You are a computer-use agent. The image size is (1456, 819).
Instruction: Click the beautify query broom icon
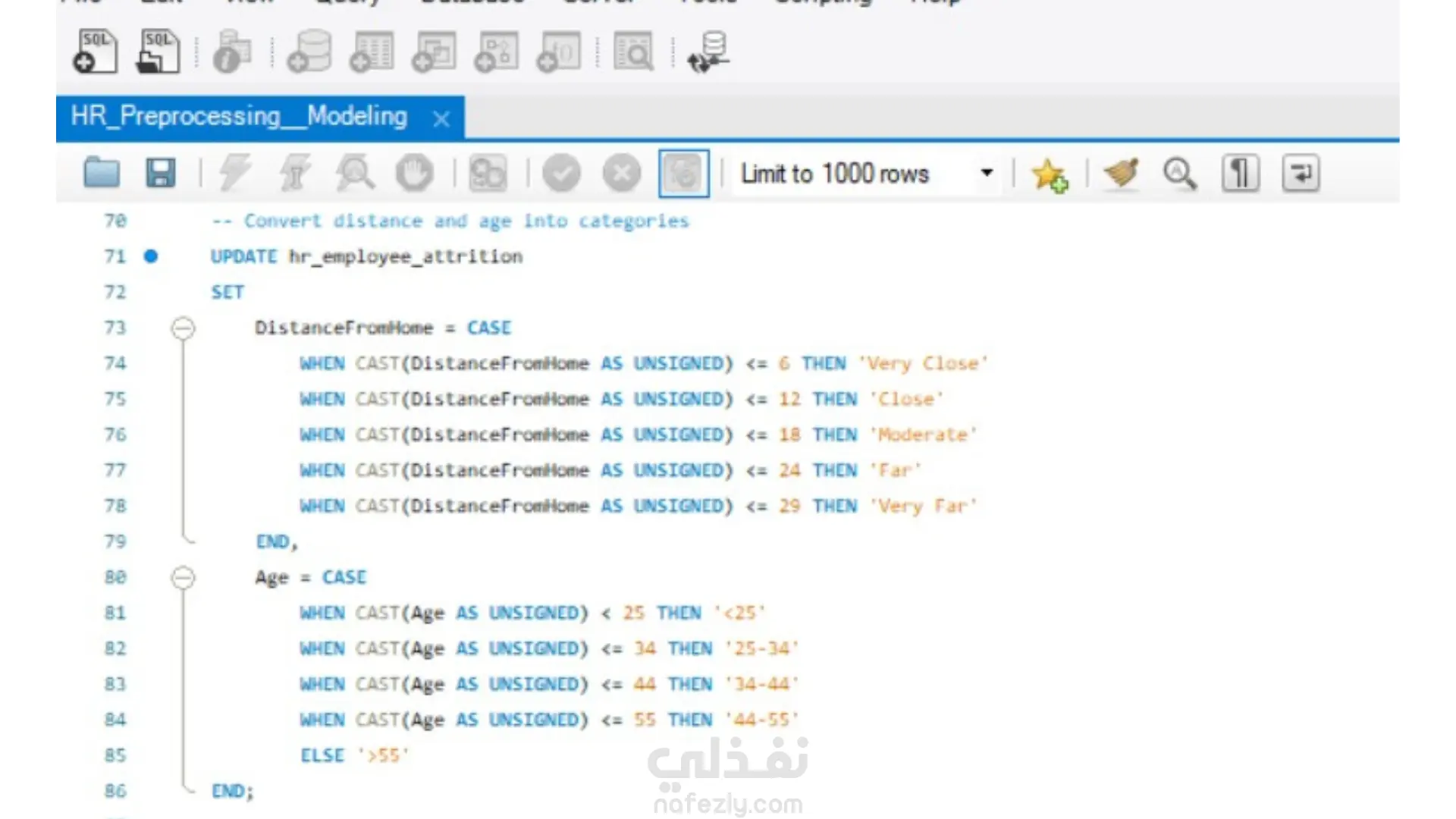(x=1121, y=174)
